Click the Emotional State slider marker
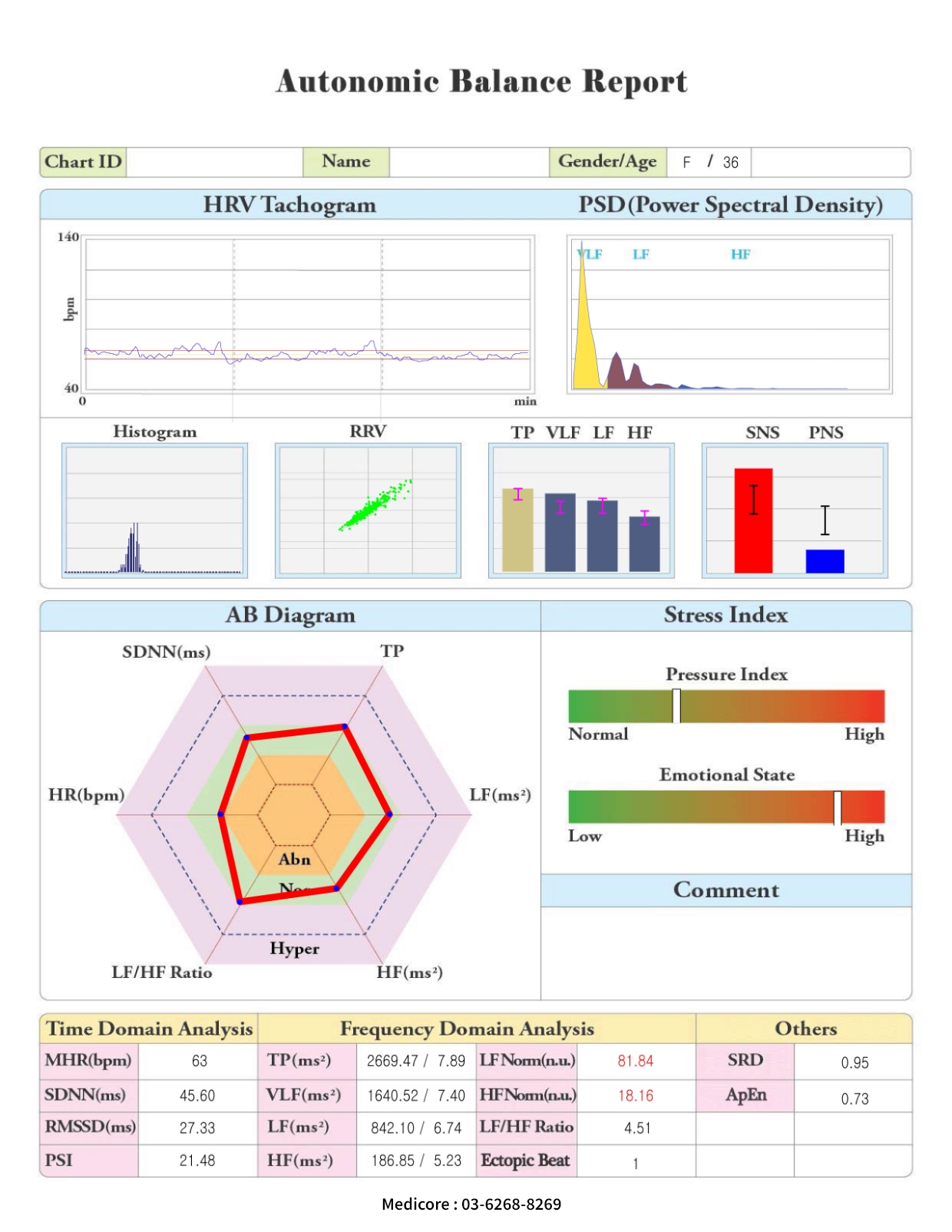This screenshot has width=952, height=1232. coord(837,808)
